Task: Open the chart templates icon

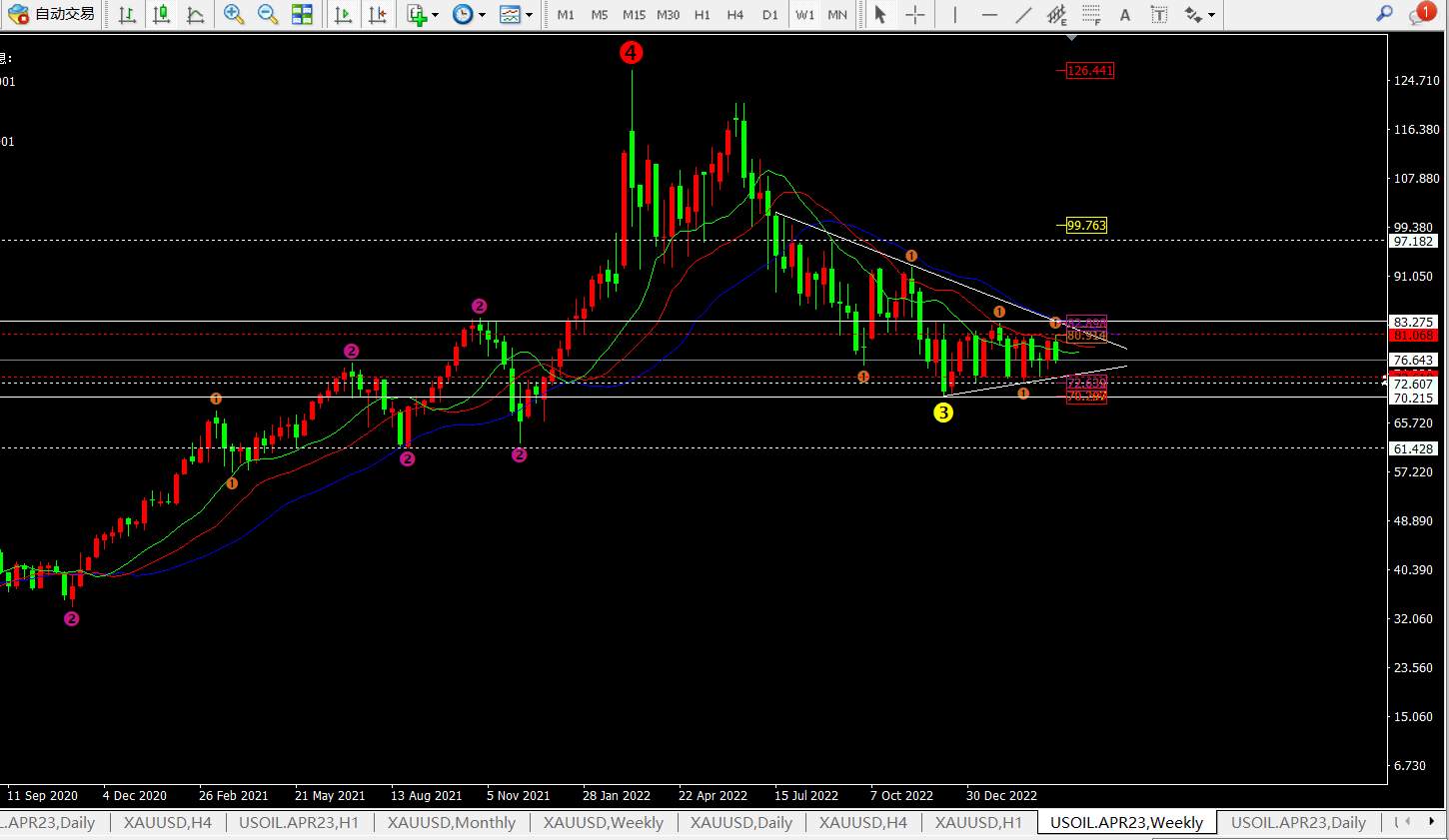Action: [x=510, y=14]
